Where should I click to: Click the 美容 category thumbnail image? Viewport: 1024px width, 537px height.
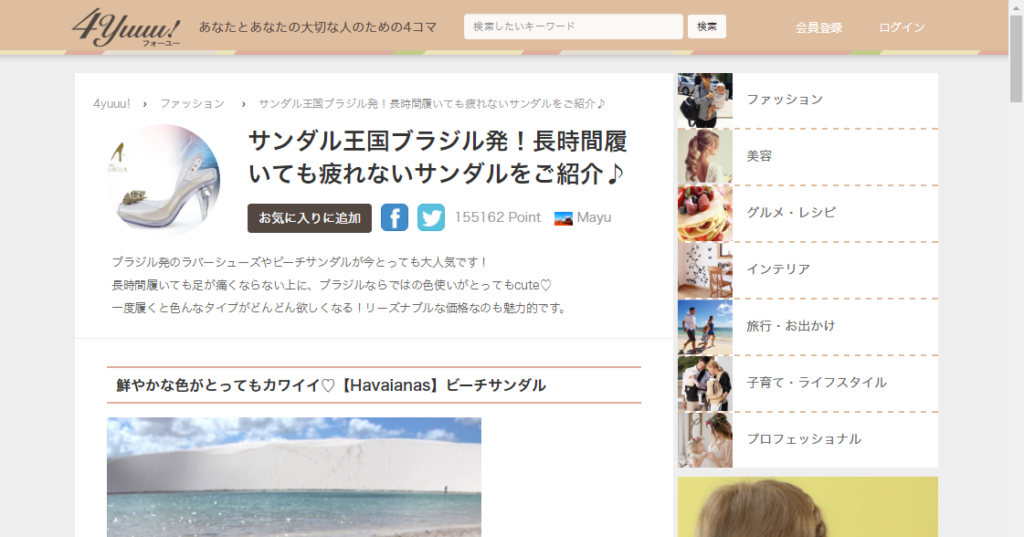coord(705,157)
